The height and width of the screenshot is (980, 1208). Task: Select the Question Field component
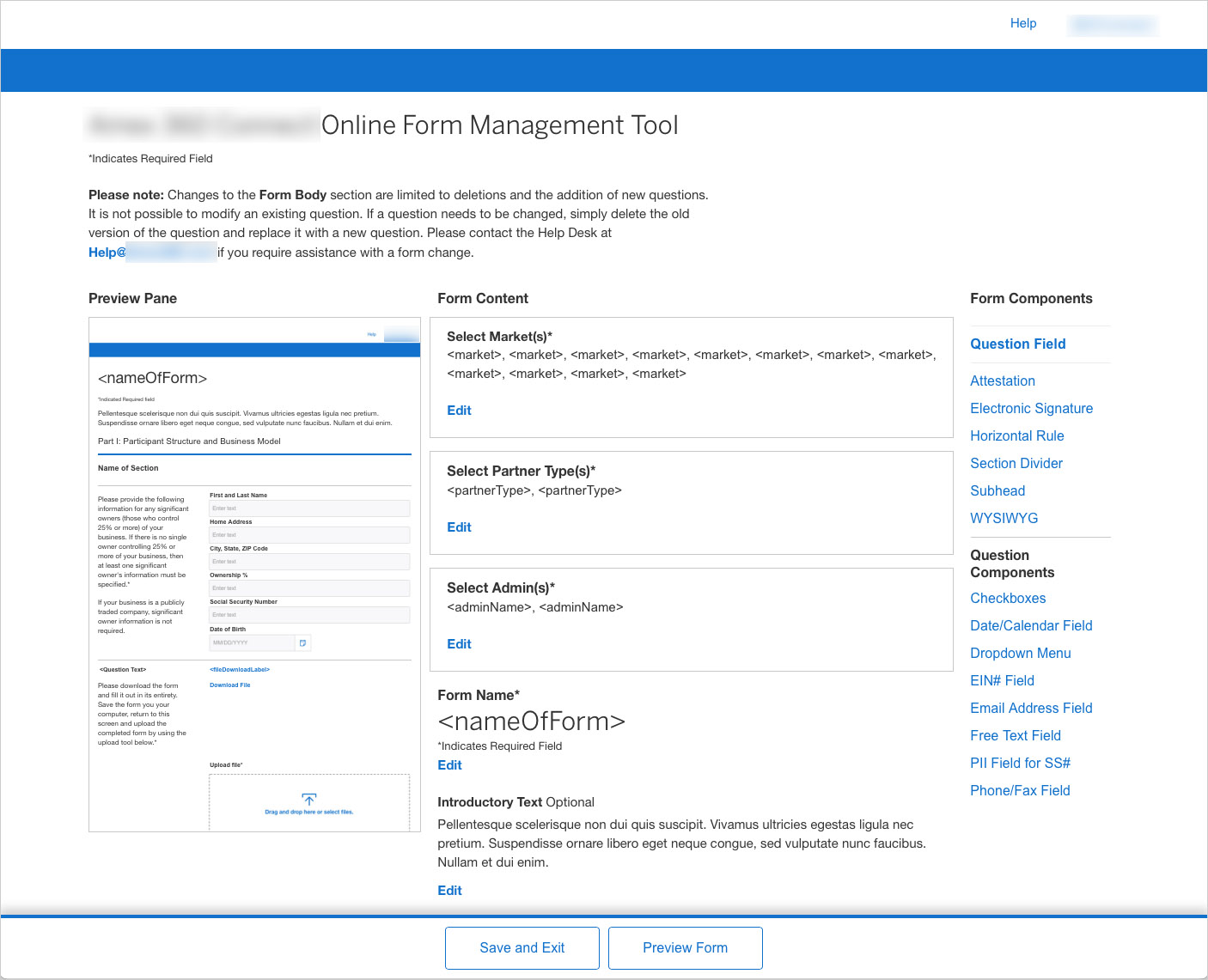[1017, 344]
